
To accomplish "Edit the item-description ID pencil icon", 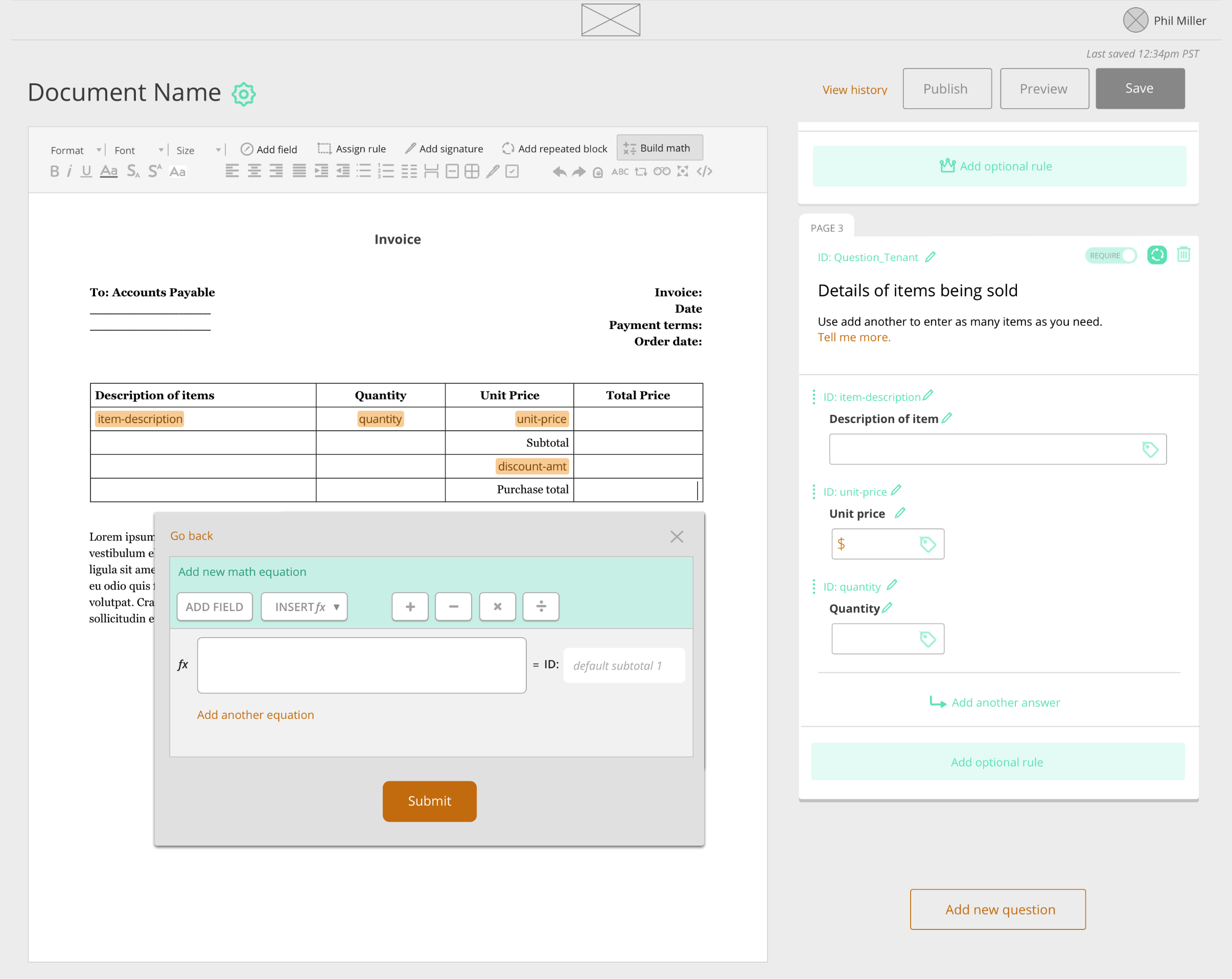I will coord(928,395).
